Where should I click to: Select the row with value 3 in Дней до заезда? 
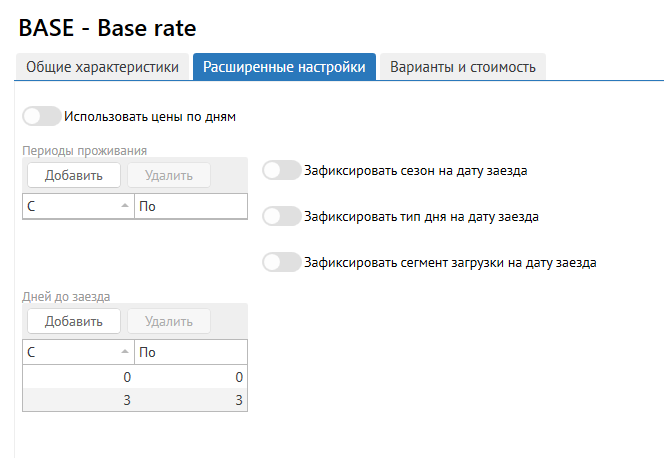(78, 400)
